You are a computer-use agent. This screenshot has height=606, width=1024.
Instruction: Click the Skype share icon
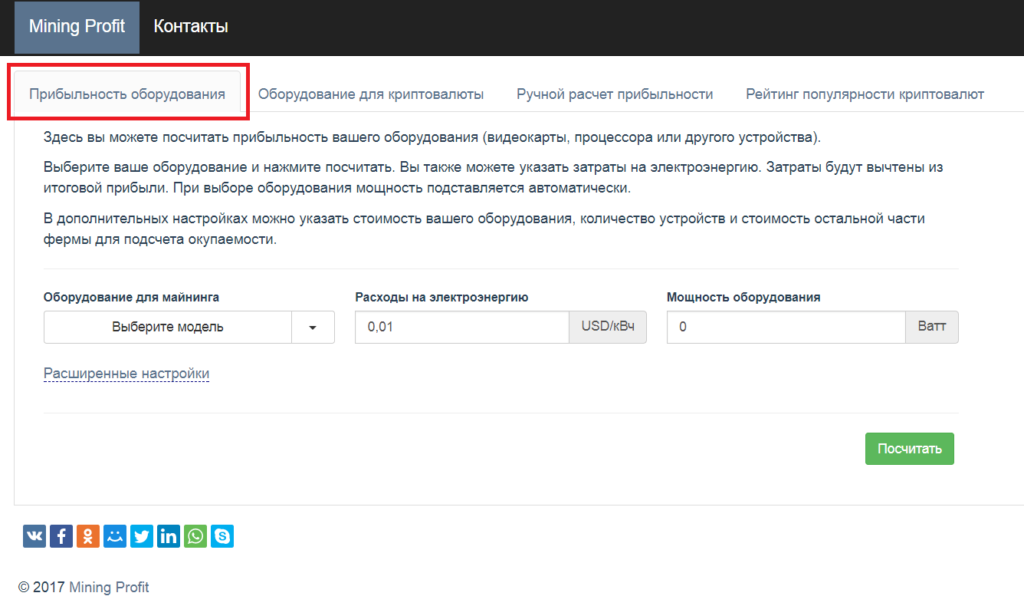(x=222, y=536)
